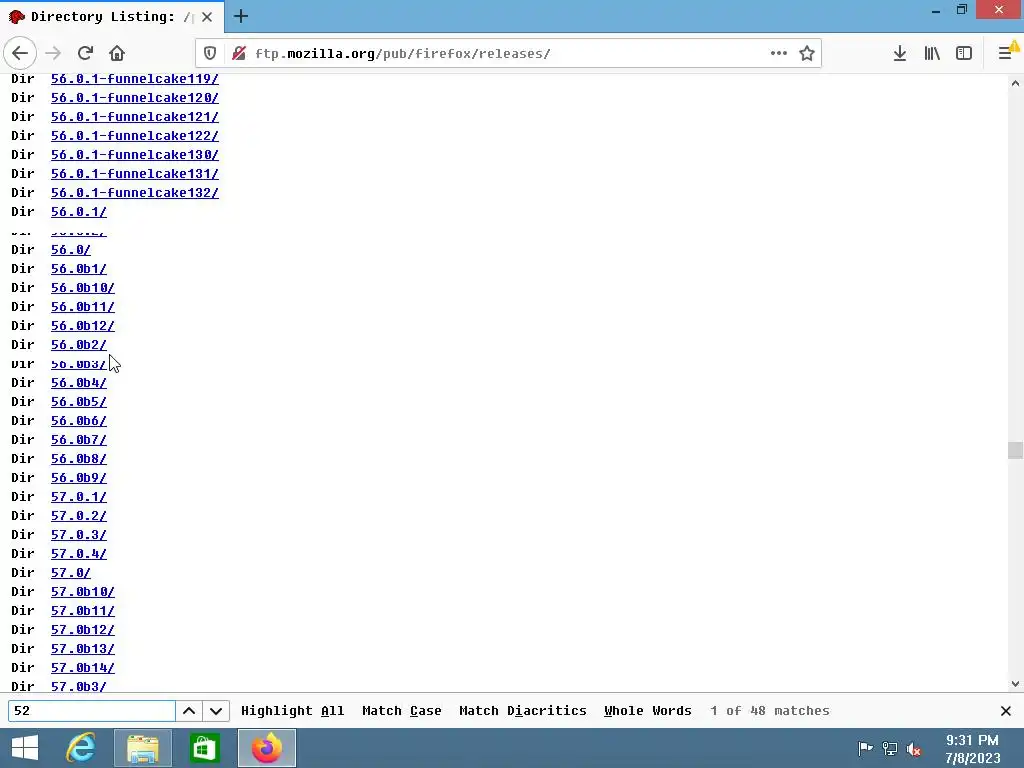This screenshot has height=768, width=1024.
Task: Open the Windows Start menu
Action: click(x=25, y=748)
